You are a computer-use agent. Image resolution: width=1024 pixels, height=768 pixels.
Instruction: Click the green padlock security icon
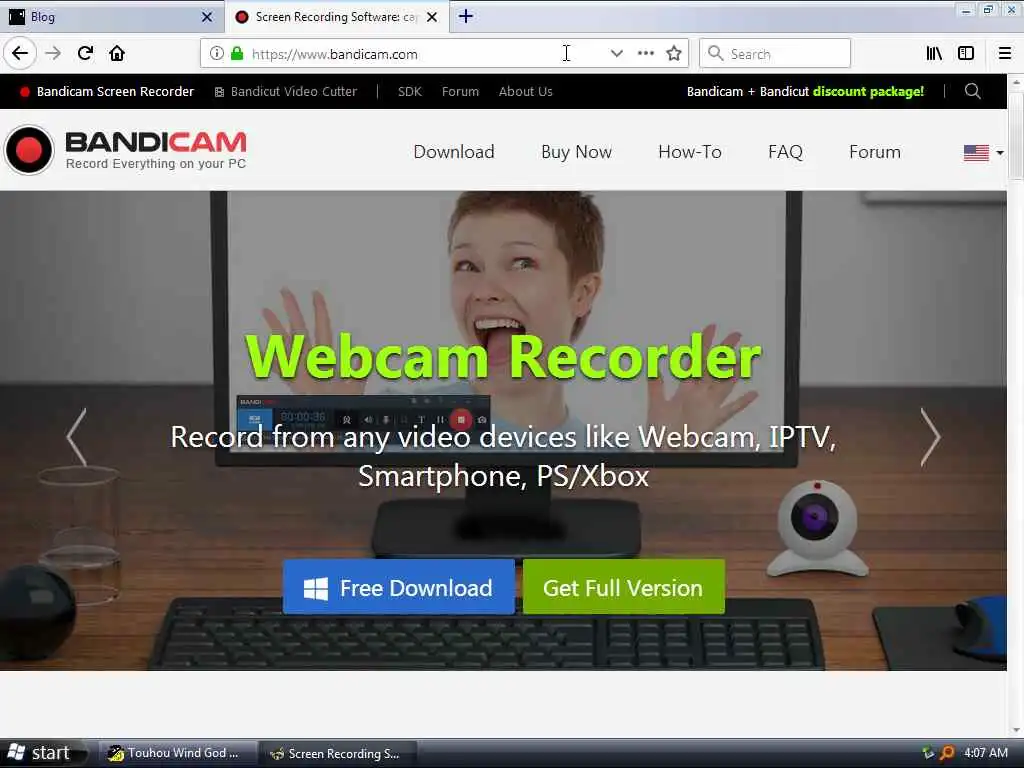pos(237,54)
